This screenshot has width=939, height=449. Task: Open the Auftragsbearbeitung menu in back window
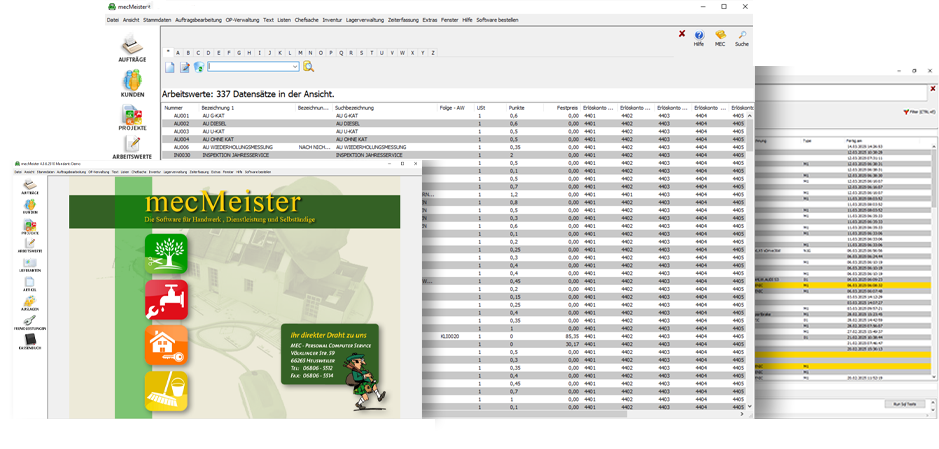coord(199,20)
